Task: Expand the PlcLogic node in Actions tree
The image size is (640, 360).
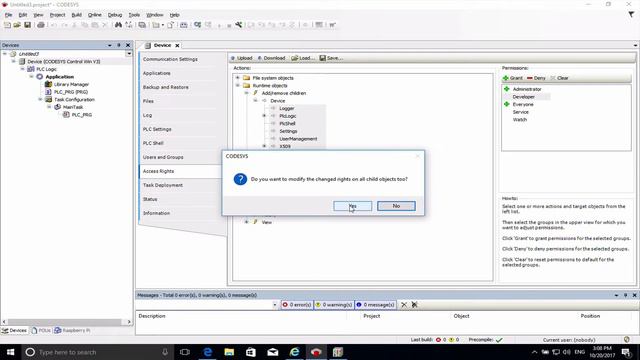Action: pyautogui.click(x=264, y=116)
